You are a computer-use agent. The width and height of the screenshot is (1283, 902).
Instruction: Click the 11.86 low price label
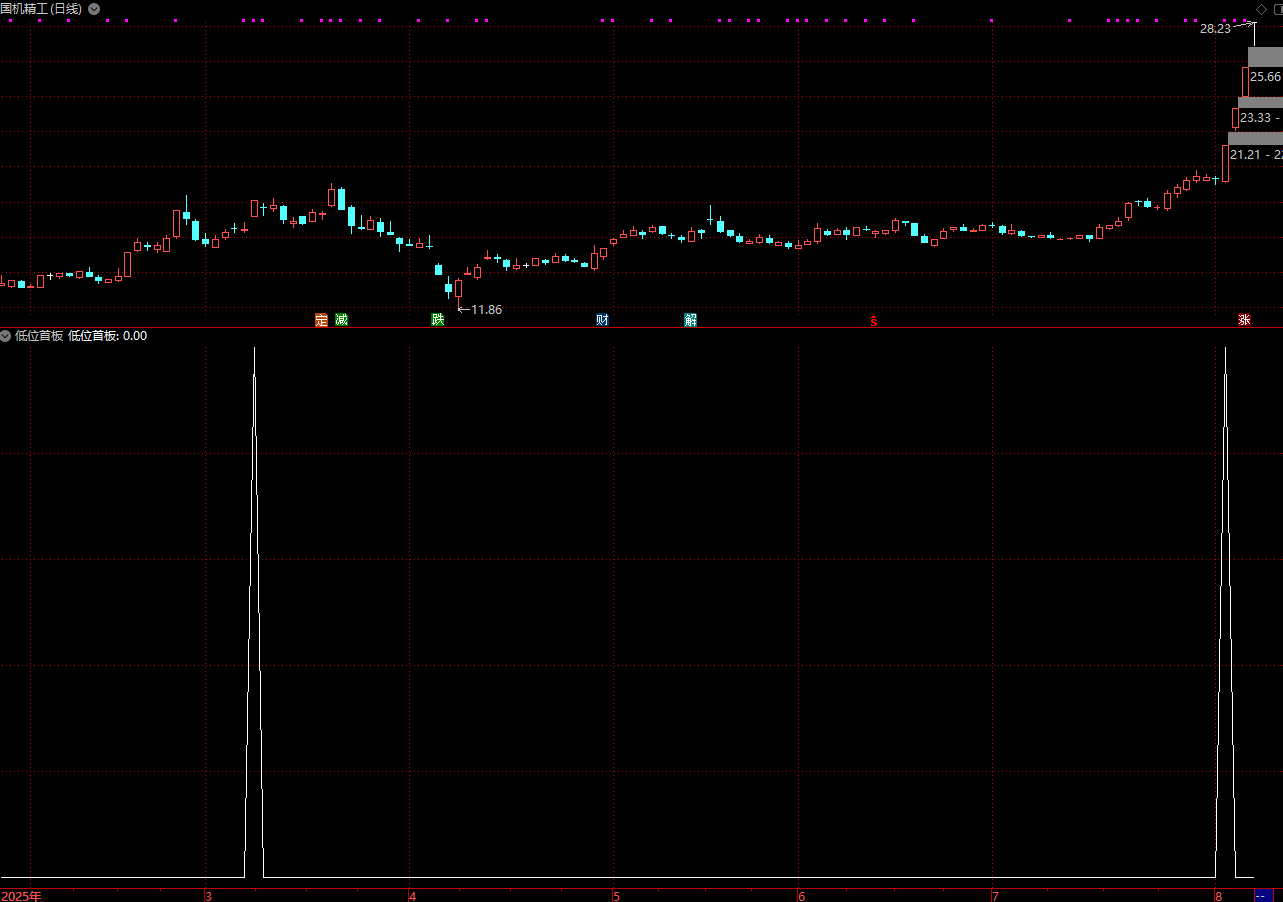coord(486,310)
